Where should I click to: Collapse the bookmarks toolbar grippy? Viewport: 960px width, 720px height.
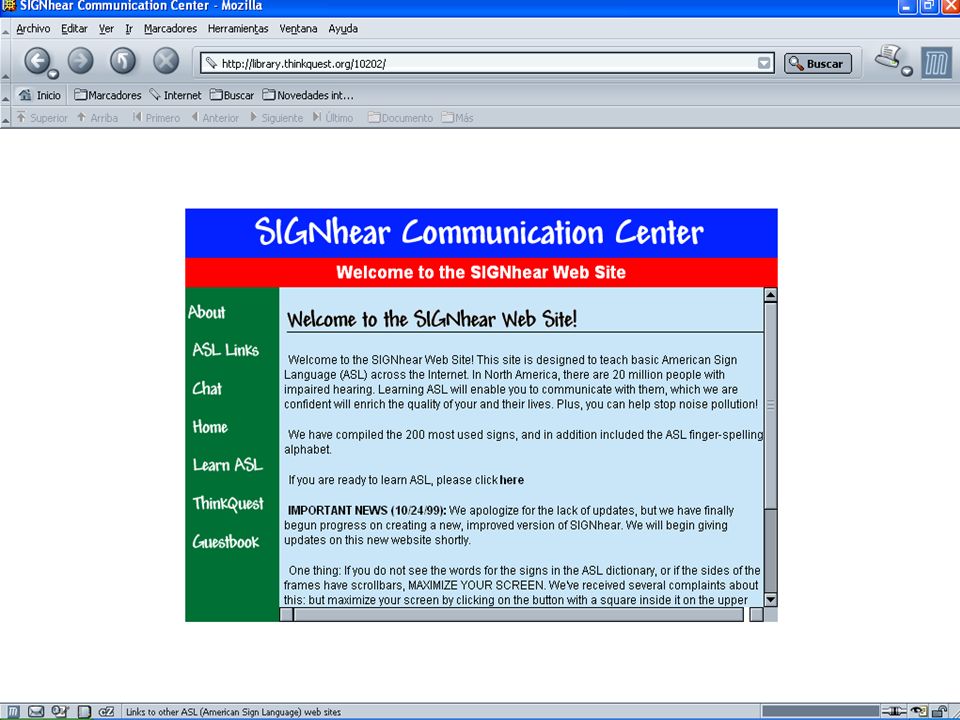pos(6,96)
